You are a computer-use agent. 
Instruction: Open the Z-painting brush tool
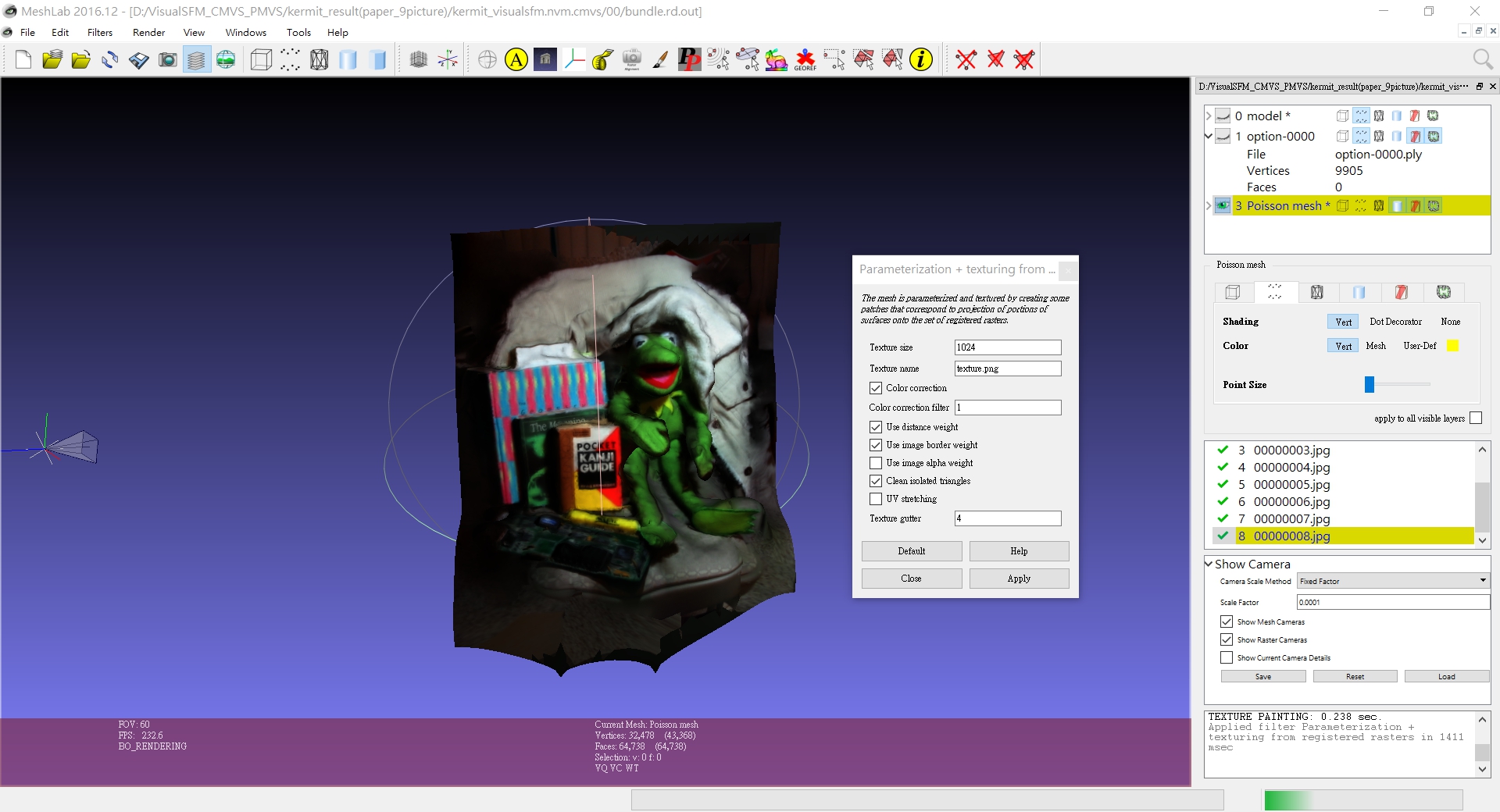click(661, 59)
